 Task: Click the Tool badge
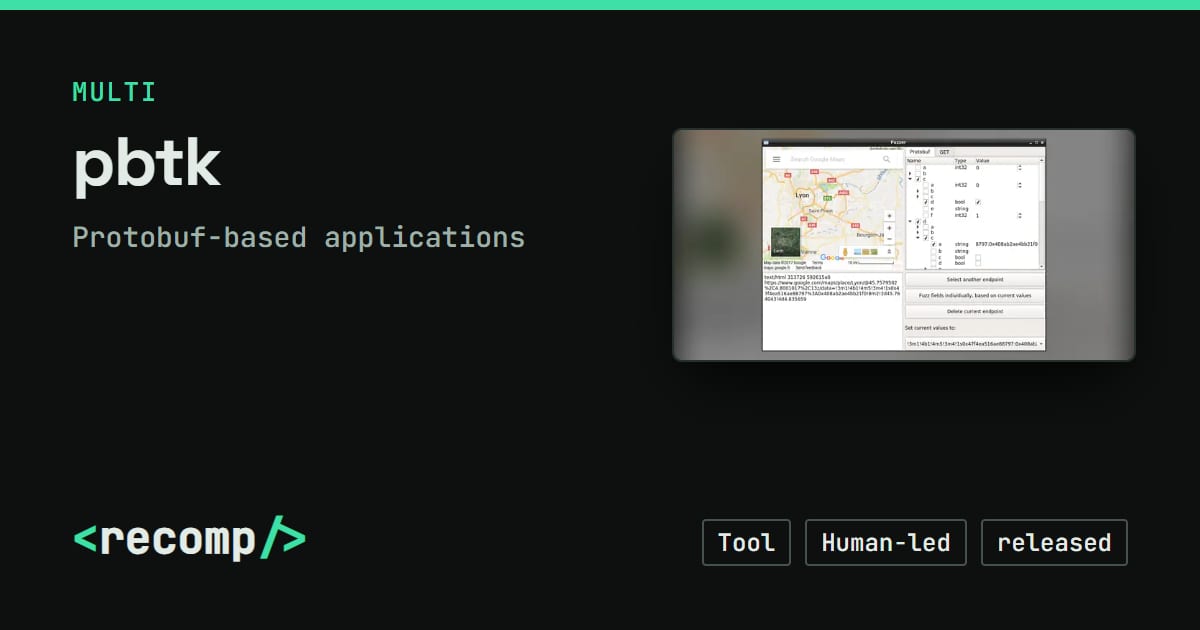(x=746, y=543)
